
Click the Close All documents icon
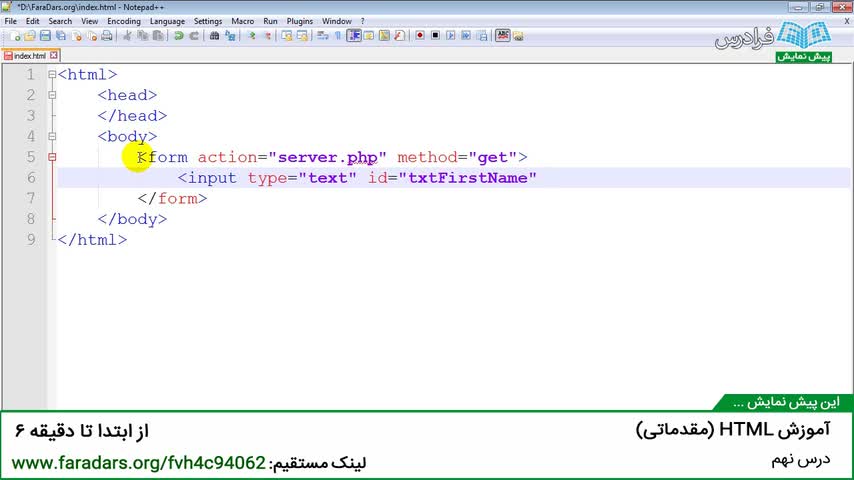coord(92,36)
